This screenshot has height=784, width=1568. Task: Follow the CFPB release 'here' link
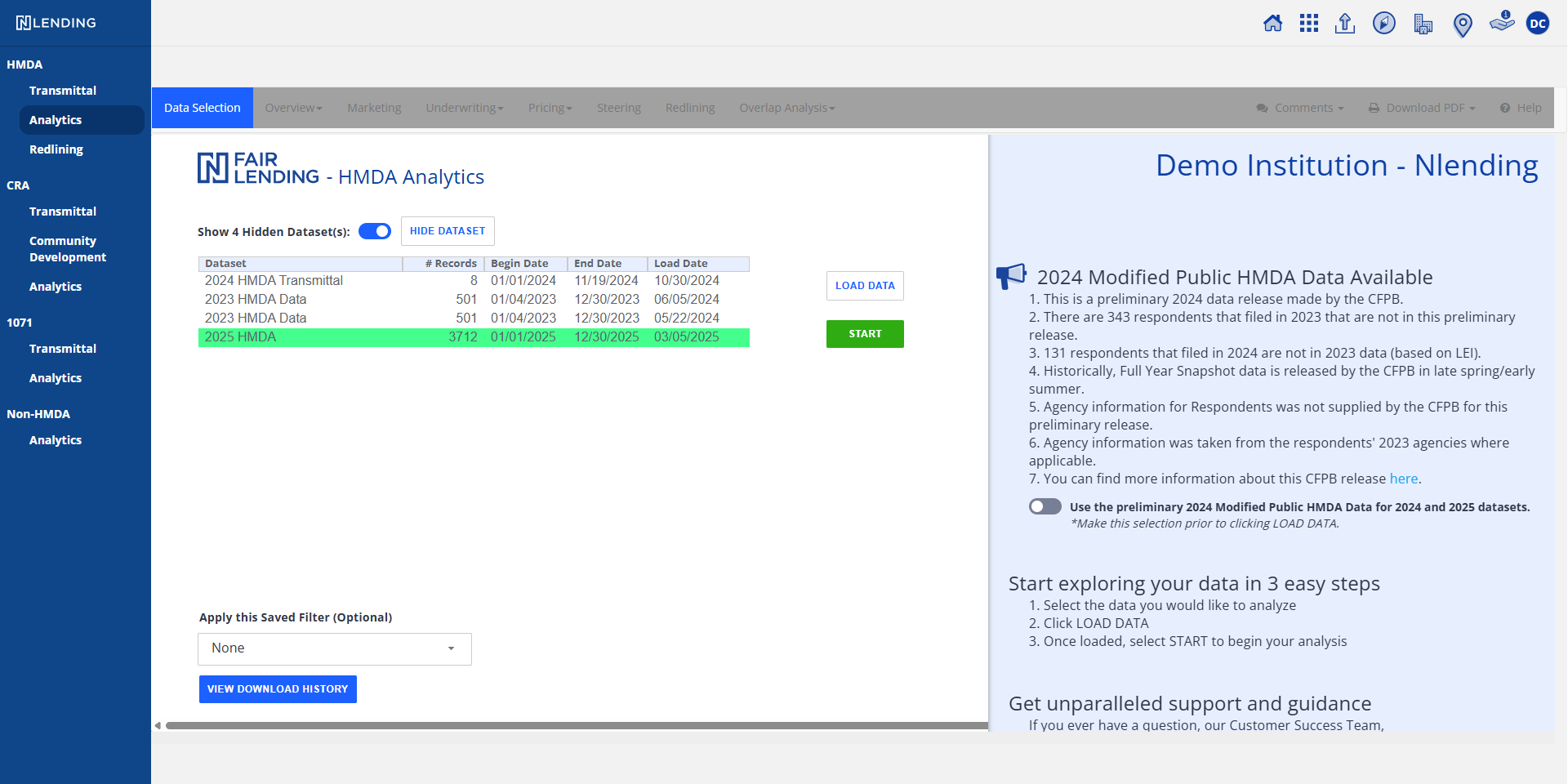[1404, 479]
